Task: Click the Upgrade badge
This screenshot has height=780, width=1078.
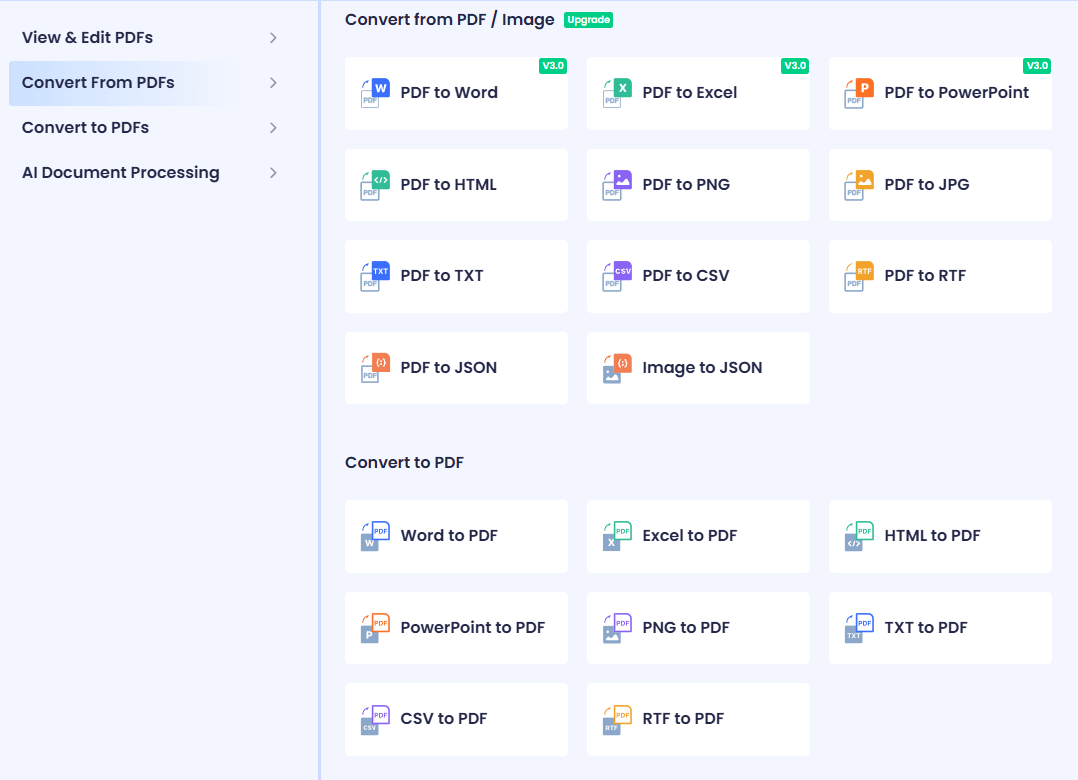Action: 588,19
